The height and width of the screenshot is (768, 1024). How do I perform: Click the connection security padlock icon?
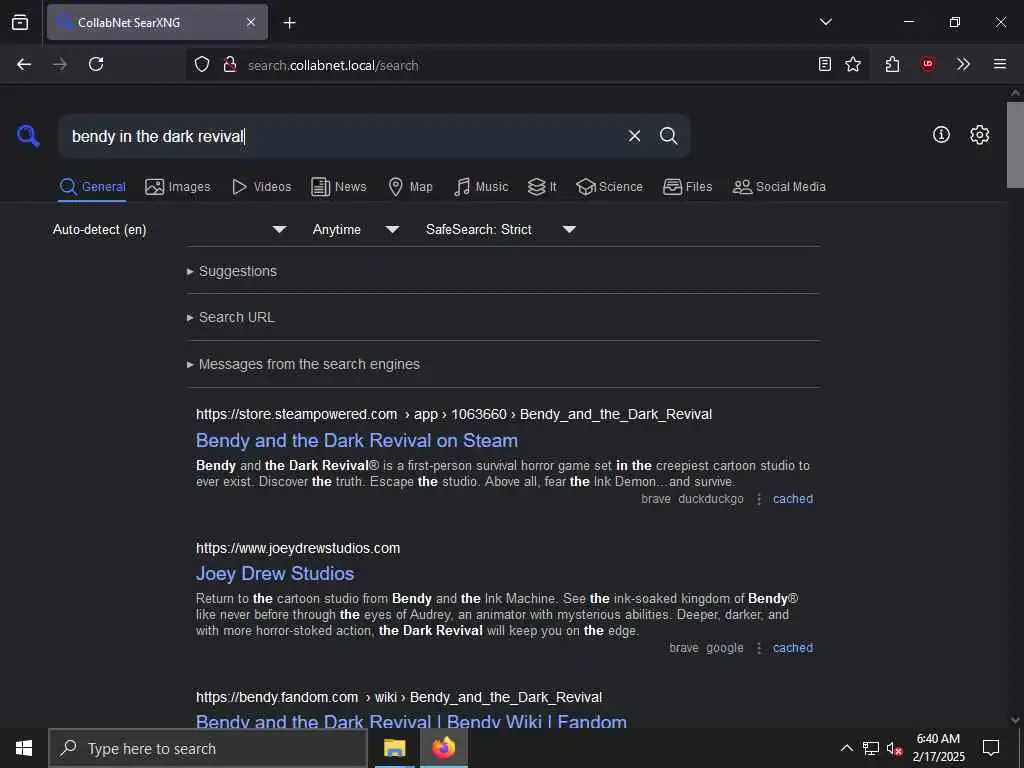[x=230, y=65]
